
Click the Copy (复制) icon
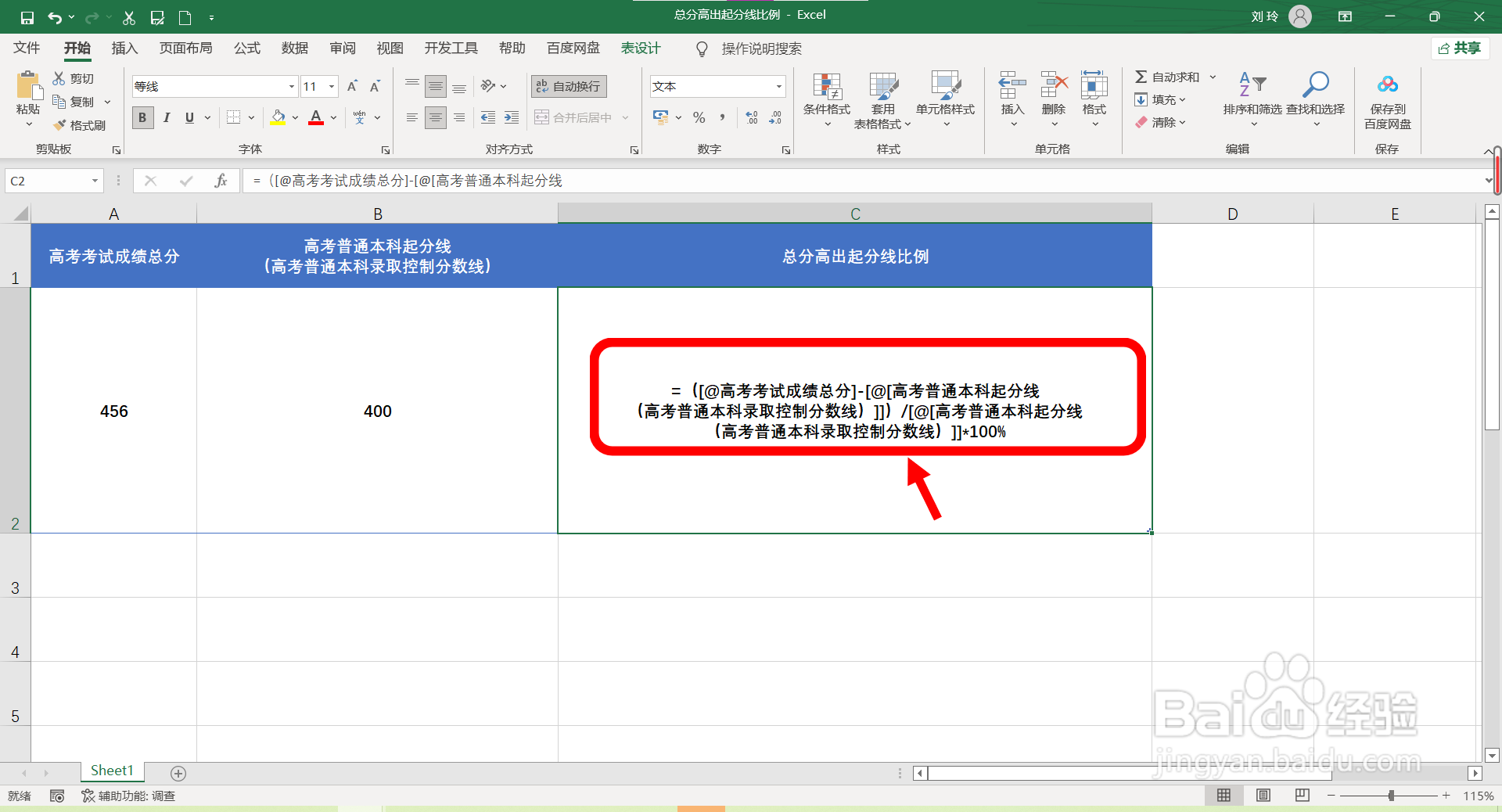click(59, 102)
